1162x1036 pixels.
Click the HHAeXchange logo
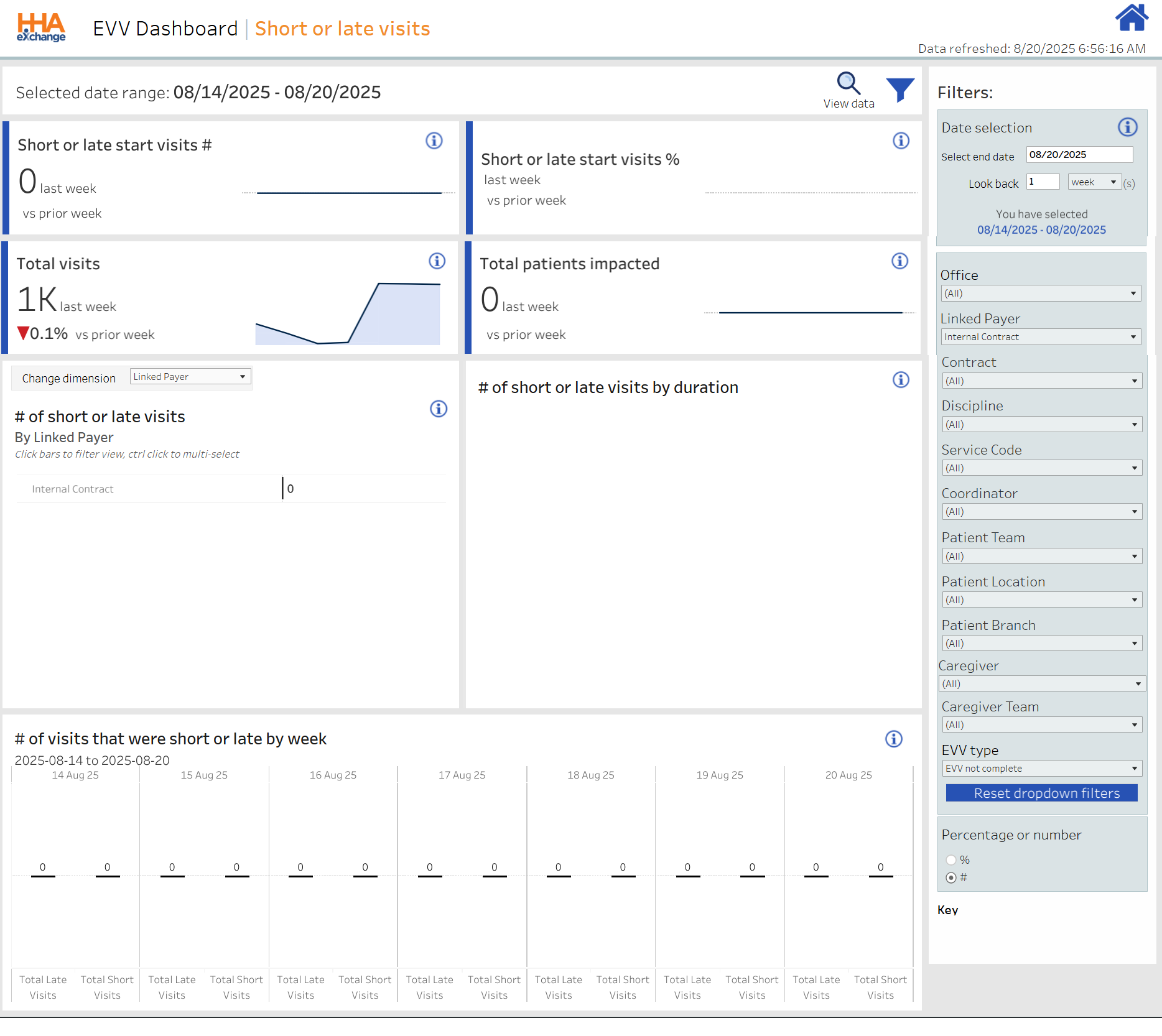41,28
